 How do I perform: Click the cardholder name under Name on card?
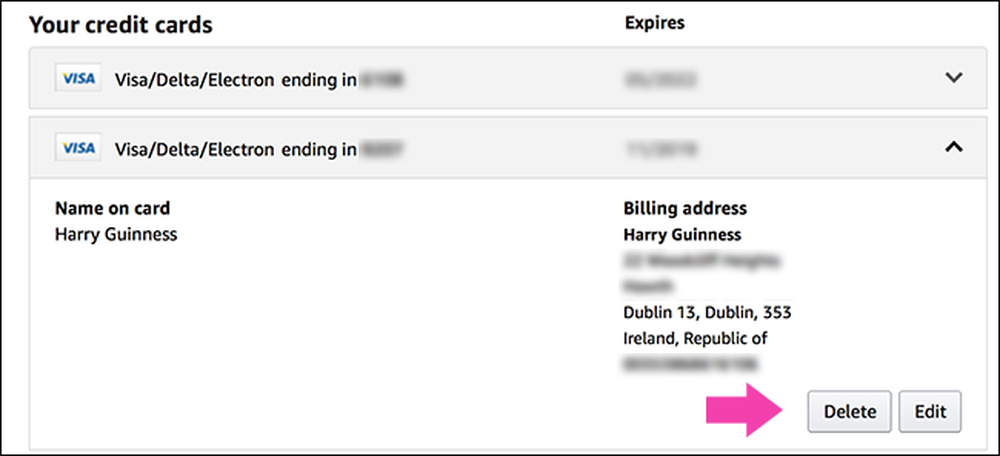[x=116, y=234]
